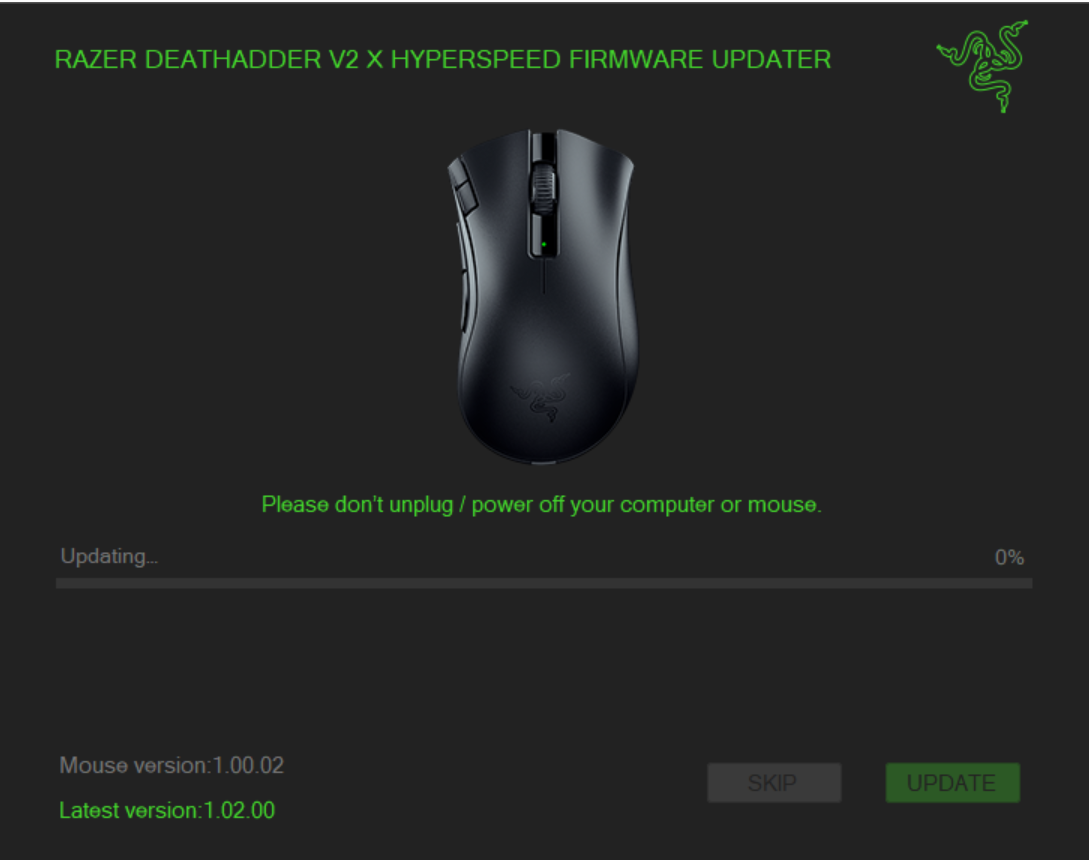Viewport: 1089px width, 860px height.
Task: Click the SKIP button
Action: (774, 783)
